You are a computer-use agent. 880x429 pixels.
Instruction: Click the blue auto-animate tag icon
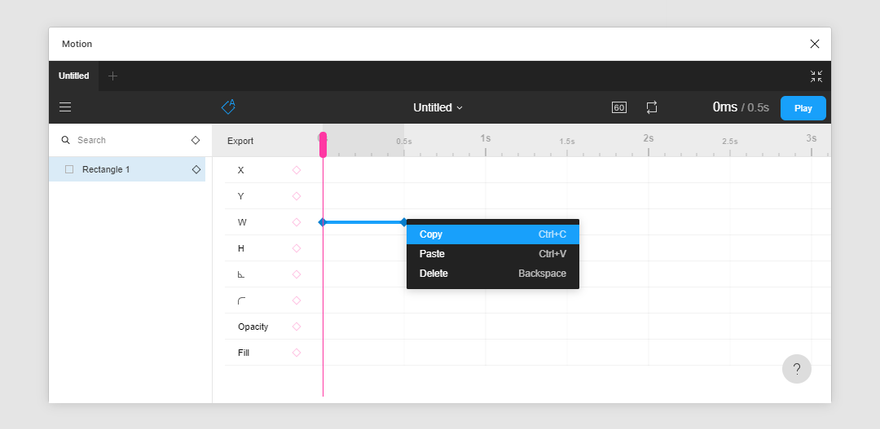click(x=228, y=107)
